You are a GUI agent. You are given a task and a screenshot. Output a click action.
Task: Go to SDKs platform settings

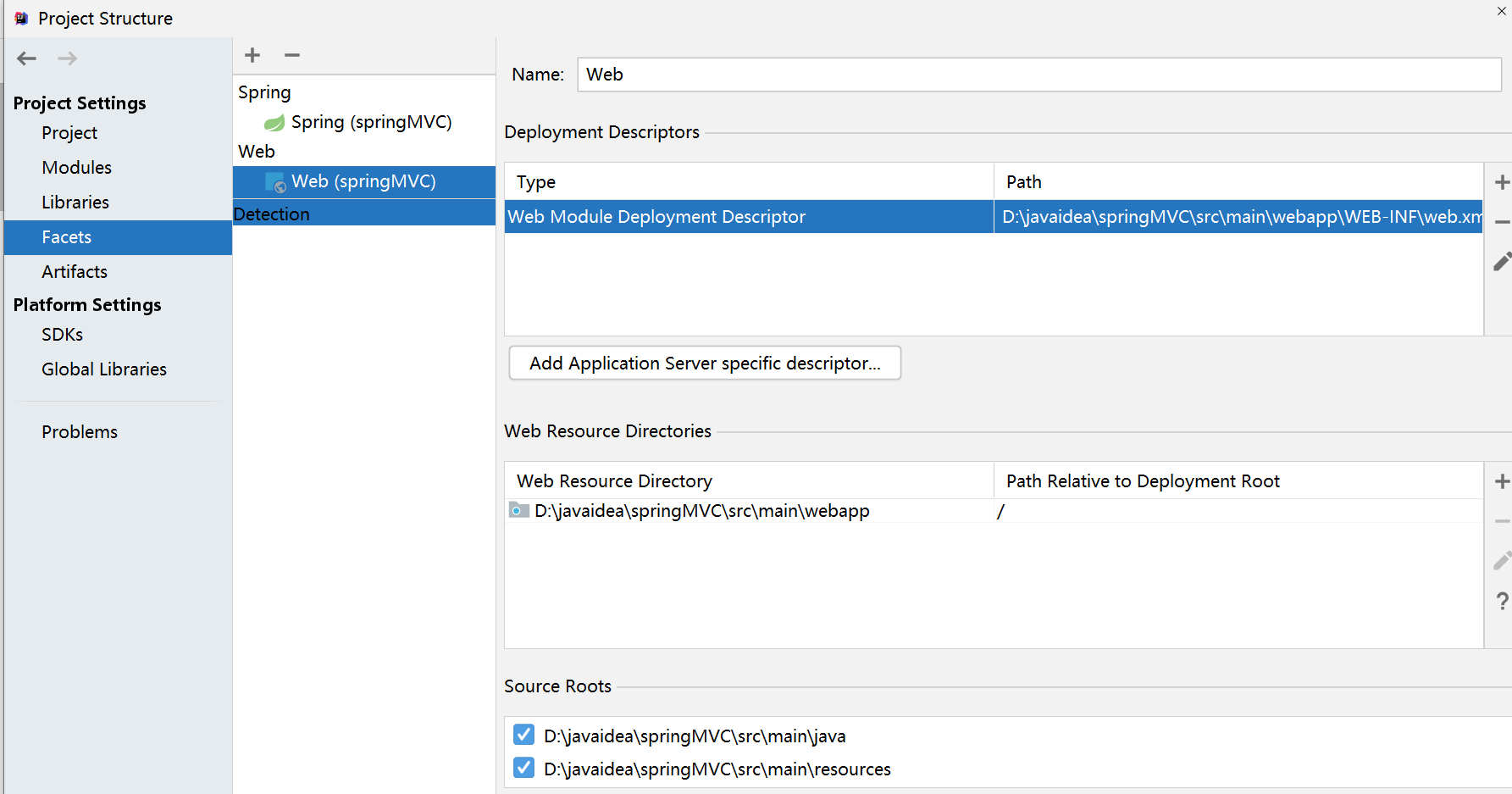(x=63, y=335)
